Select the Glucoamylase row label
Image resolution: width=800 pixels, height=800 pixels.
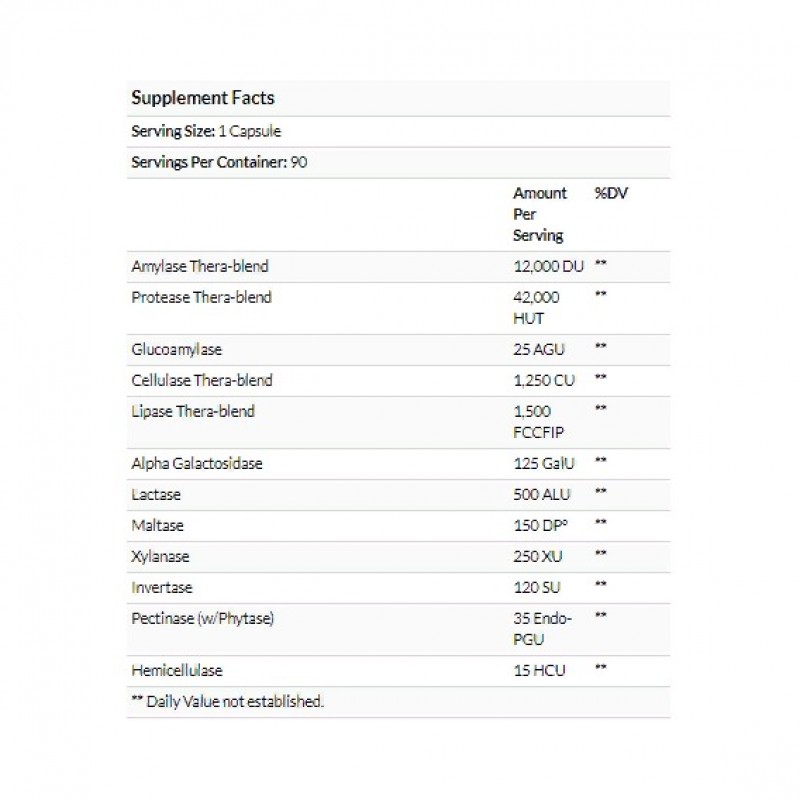177,349
